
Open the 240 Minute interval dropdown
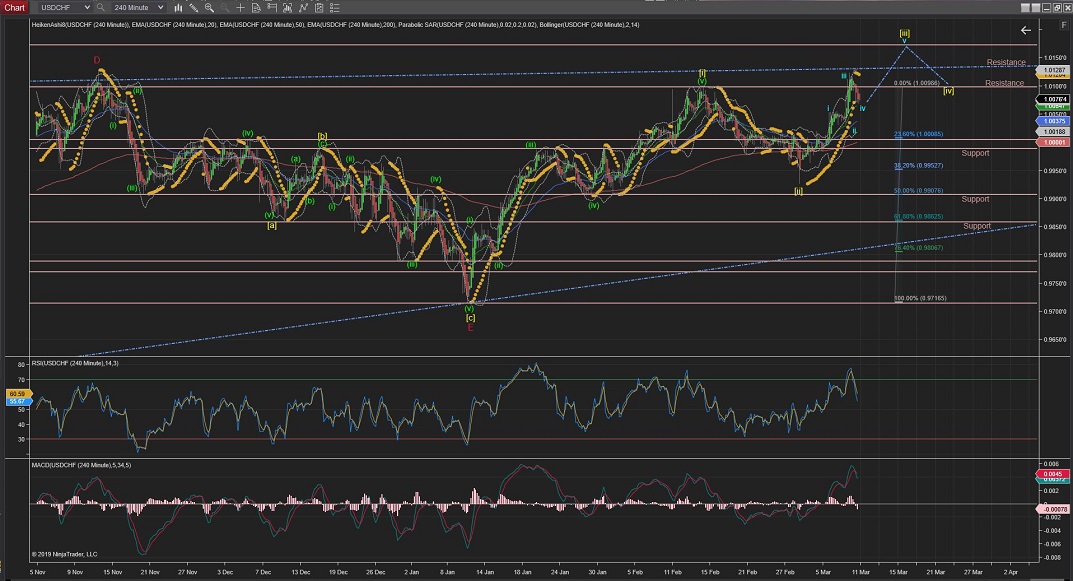point(138,8)
